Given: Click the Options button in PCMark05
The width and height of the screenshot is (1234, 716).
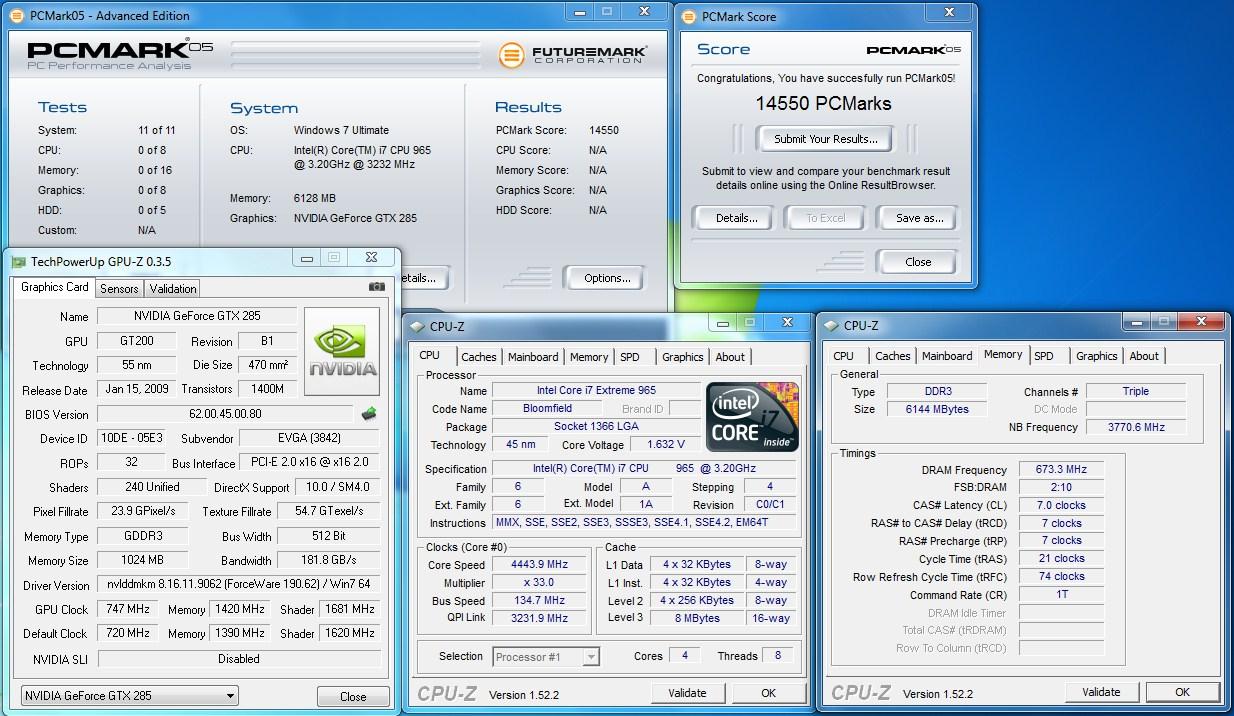Looking at the screenshot, I should pyautogui.click(x=607, y=278).
